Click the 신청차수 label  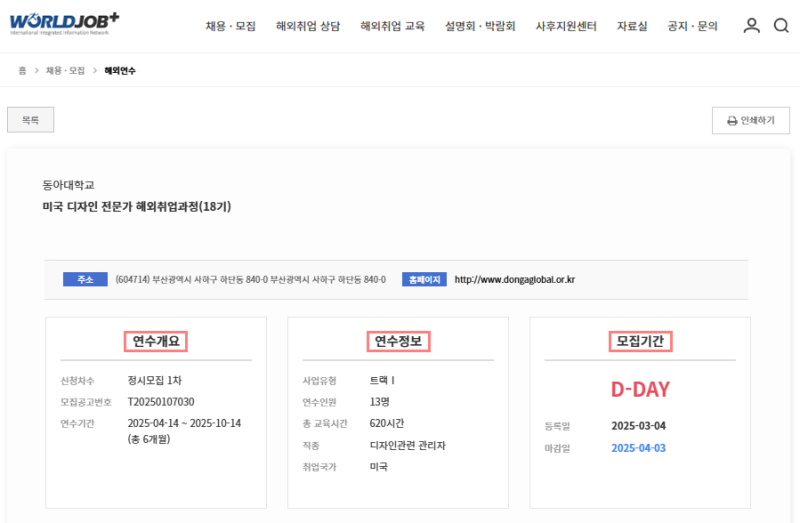tap(77, 381)
